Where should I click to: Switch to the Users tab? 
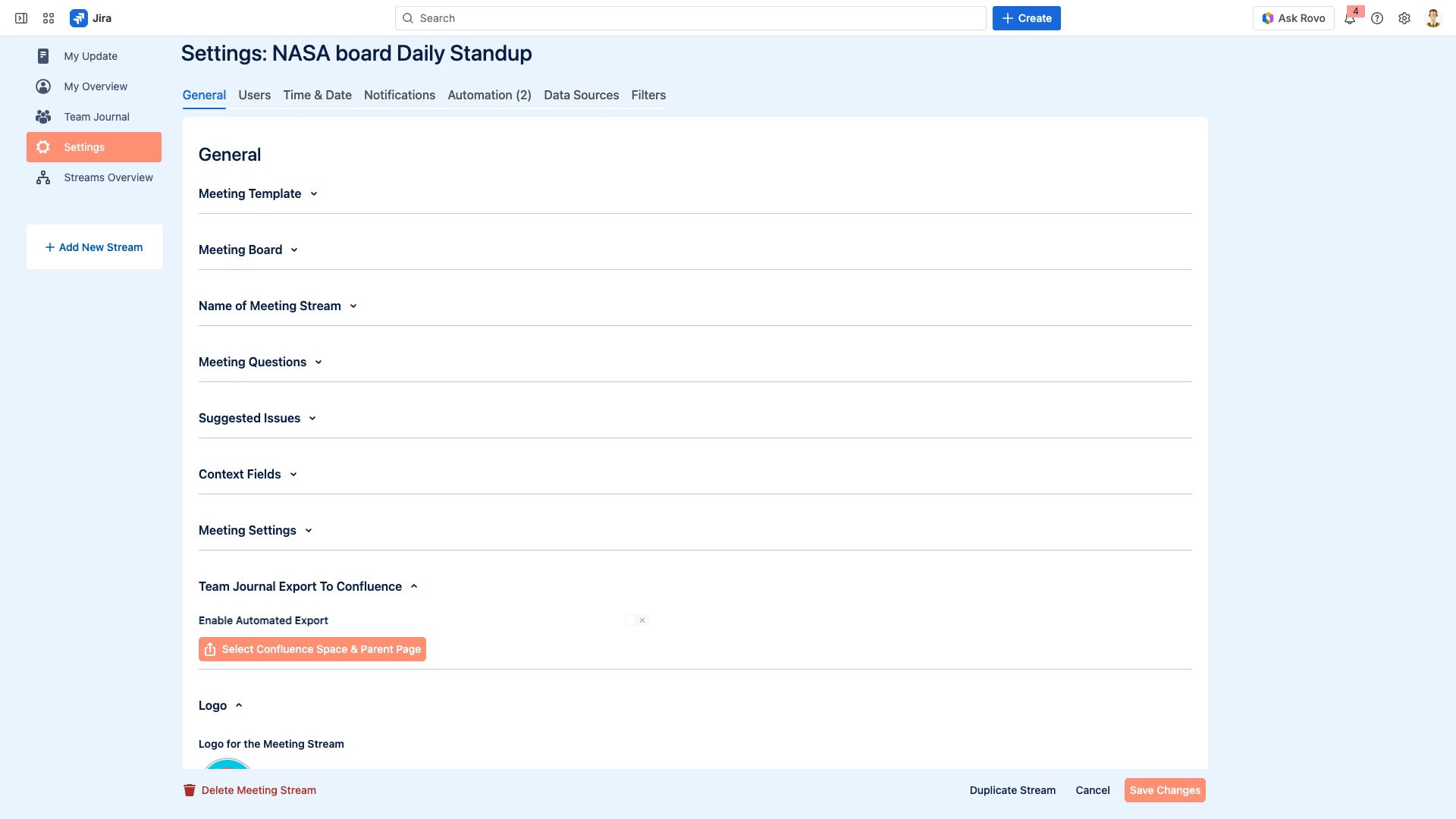pos(254,95)
